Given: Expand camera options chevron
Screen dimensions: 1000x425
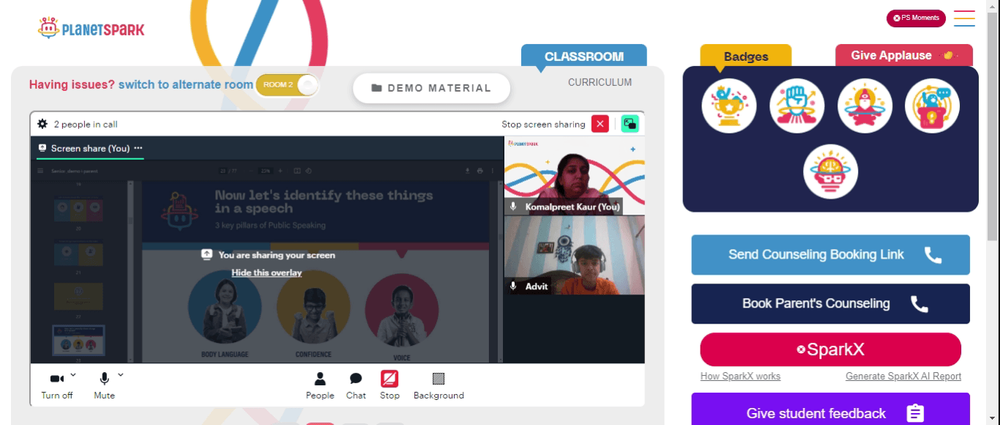Looking at the screenshot, I should point(73,375).
